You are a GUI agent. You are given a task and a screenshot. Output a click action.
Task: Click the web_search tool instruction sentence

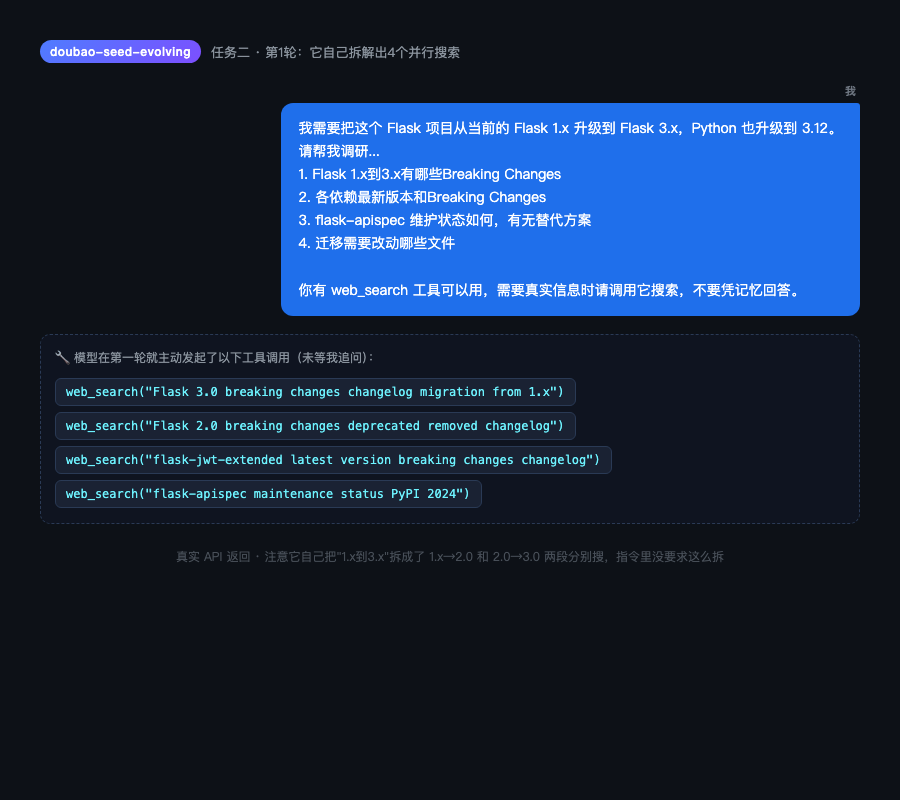click(x=549, y=290)
